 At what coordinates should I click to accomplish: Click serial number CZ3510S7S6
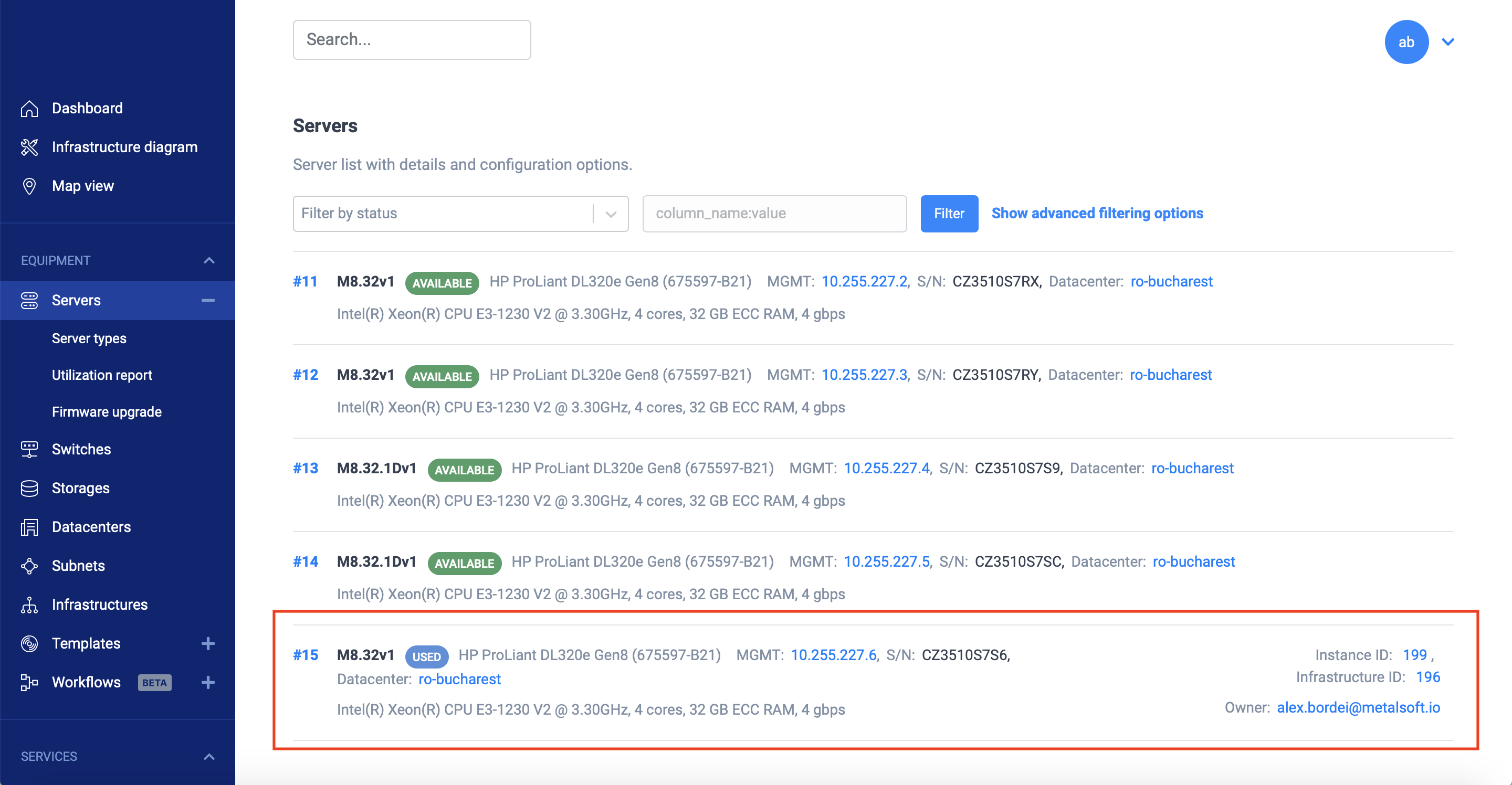[964, 655]
